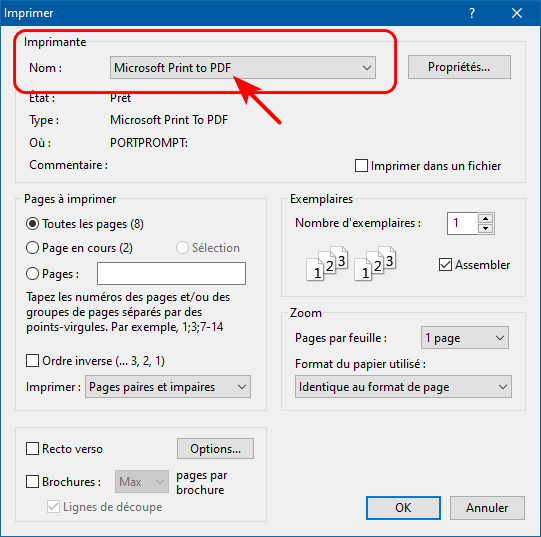Choose the Pages range radio button
The width and height of the screenshot is (541, 537).
(x=32, y=274)
